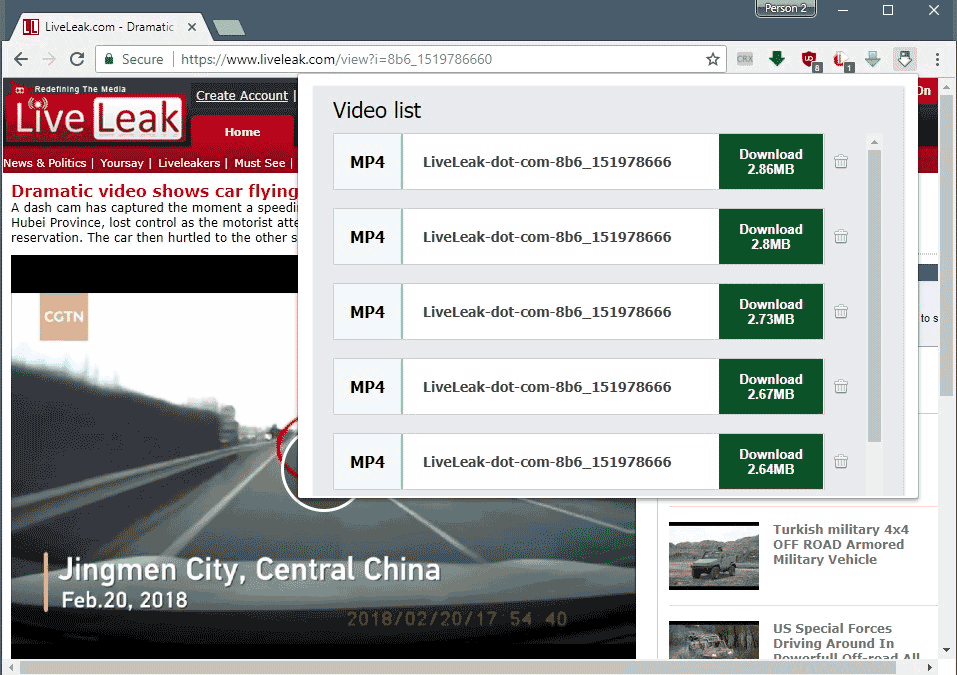
Task: Open the uBlock Origin shield extension icon
Action: pyautogui.click(x=809, y=59)
